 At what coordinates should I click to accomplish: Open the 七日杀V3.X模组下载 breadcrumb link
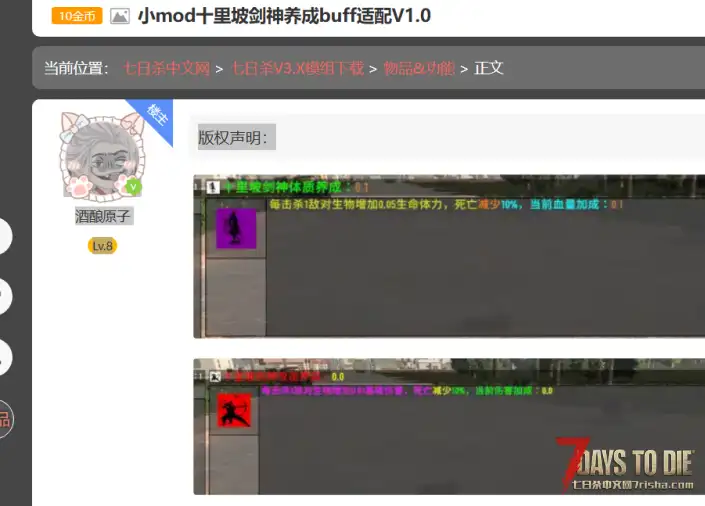pos(297,68)
